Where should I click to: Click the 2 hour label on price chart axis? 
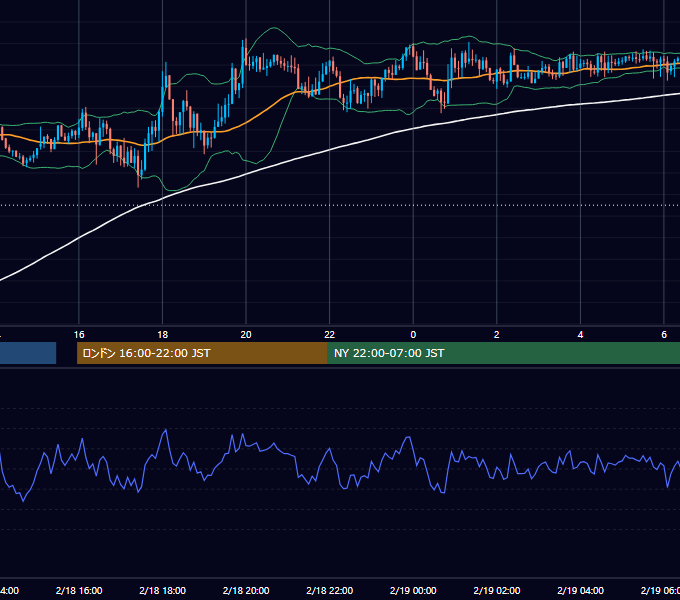(497, 335)
